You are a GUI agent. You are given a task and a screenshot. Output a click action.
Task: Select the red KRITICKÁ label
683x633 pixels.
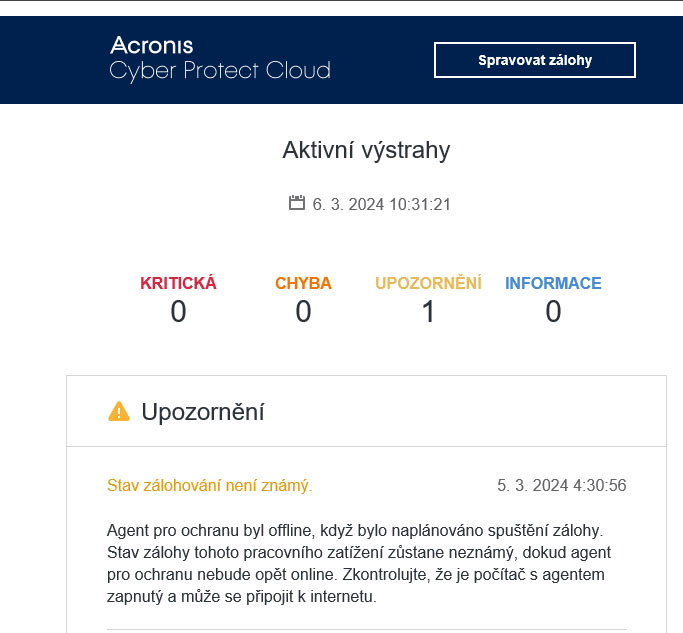[178, 283]
